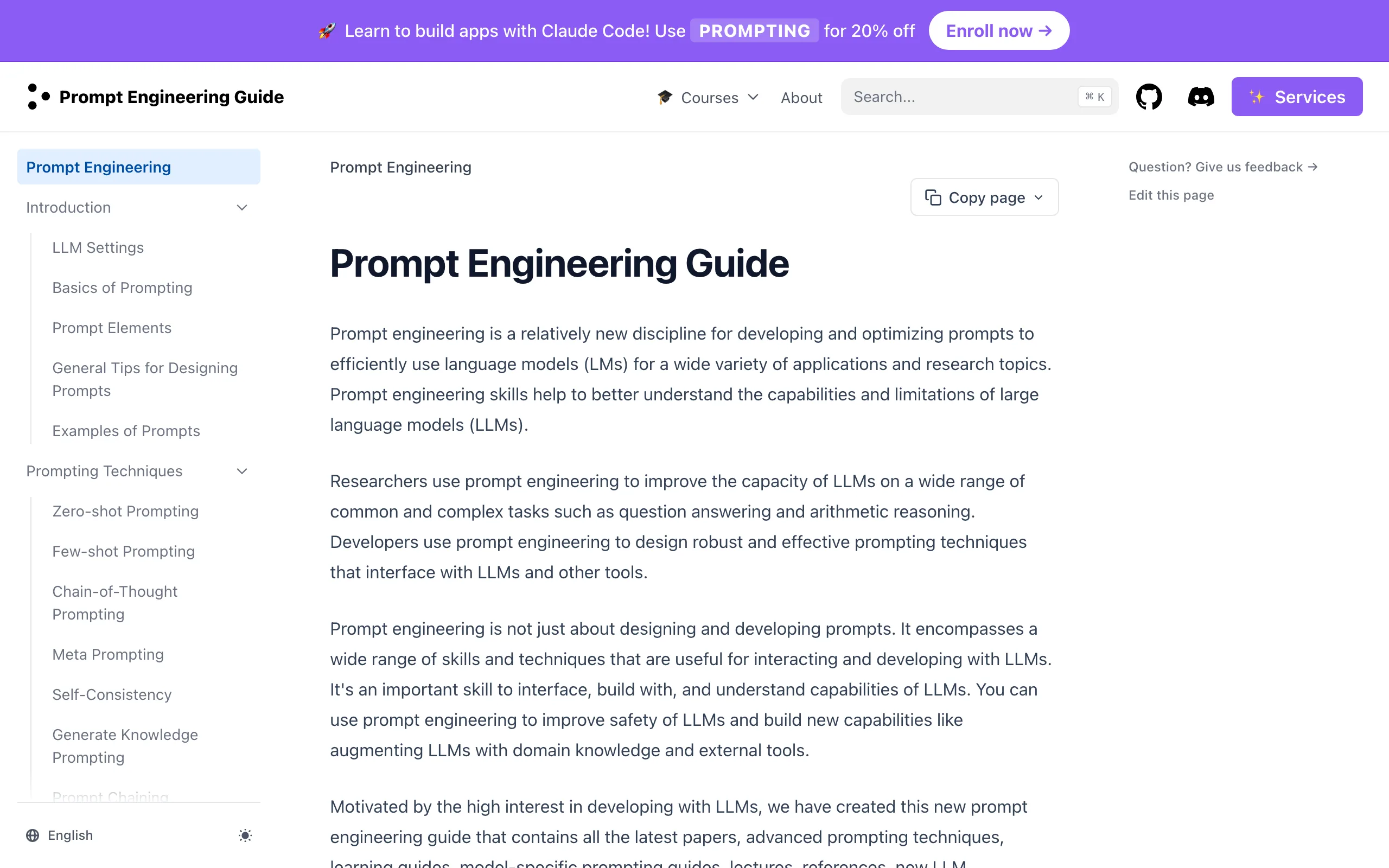The height and width of the screenshot is (868, 1389).
Task: Toggle the light/dark theme sun icon
Action: [245, 835]
